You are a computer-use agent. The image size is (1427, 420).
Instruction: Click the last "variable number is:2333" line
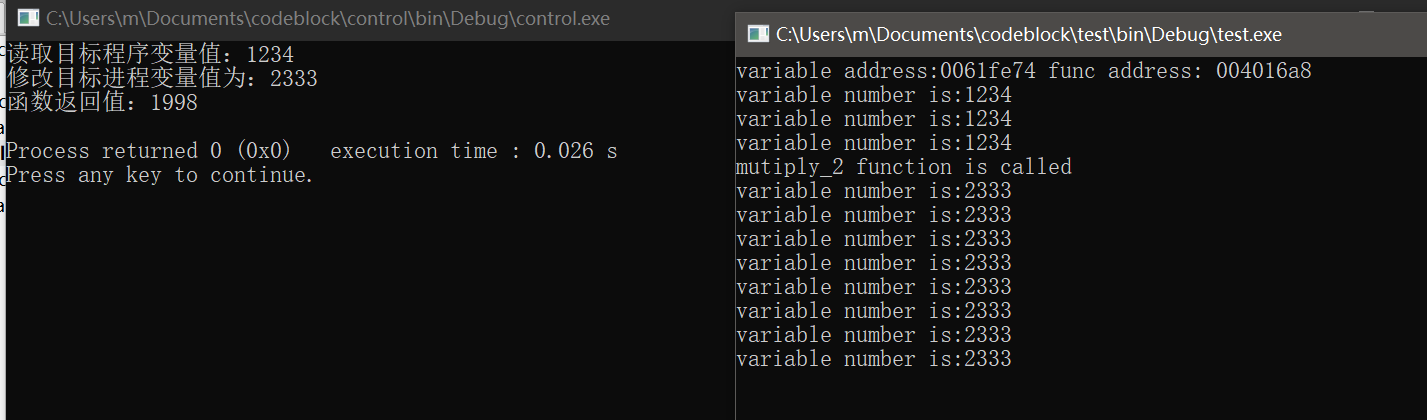tap(873, 359)
